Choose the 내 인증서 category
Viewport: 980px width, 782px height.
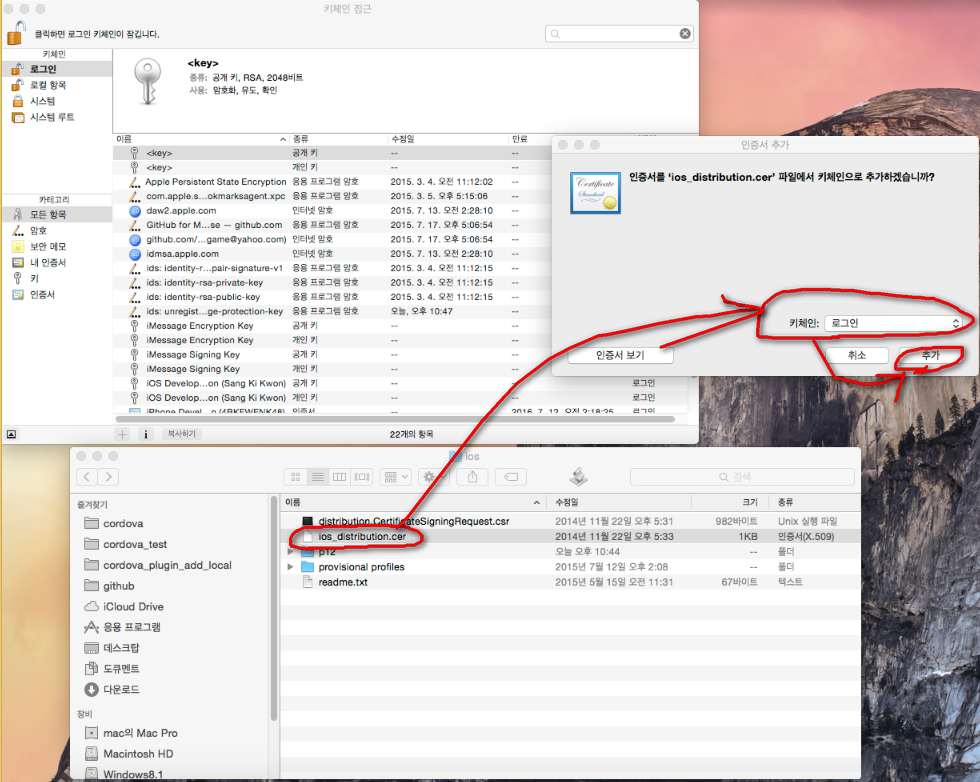tap(57, 263)
